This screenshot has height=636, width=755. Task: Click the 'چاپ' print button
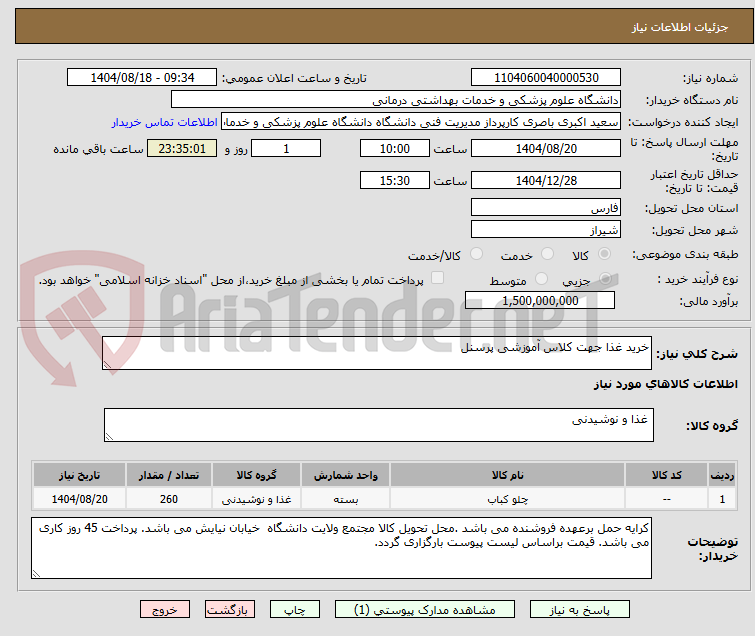pyautogui.click(x=295, y=610)
